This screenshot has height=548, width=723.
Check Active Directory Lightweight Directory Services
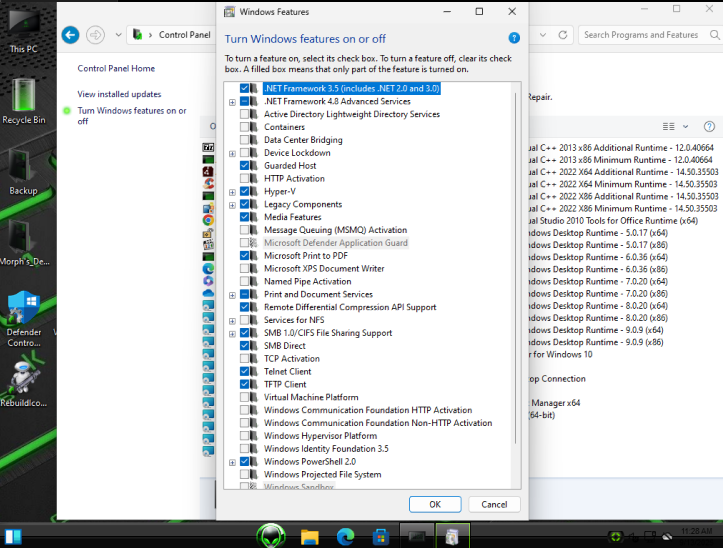[244, 114]
